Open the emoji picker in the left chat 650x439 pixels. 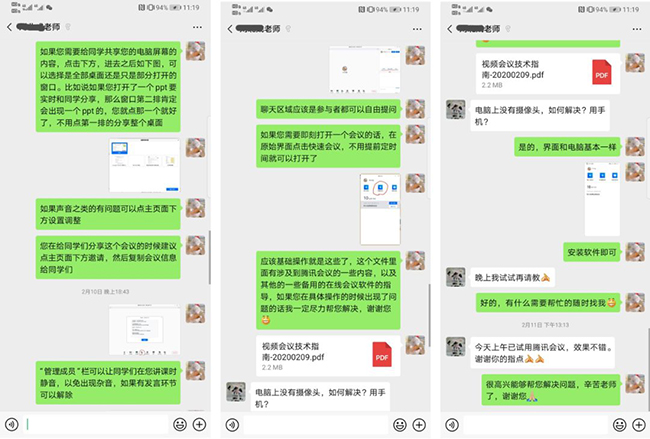pyautogui.click(x=180, y=424)
